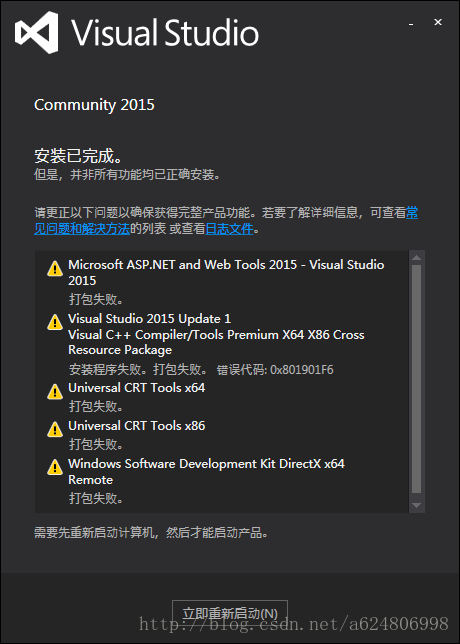Select the 'Microsoft ASP.NET and Web Tools 2015' entry
This screenshot has height=644, width=460.
[x=226, y=272]
